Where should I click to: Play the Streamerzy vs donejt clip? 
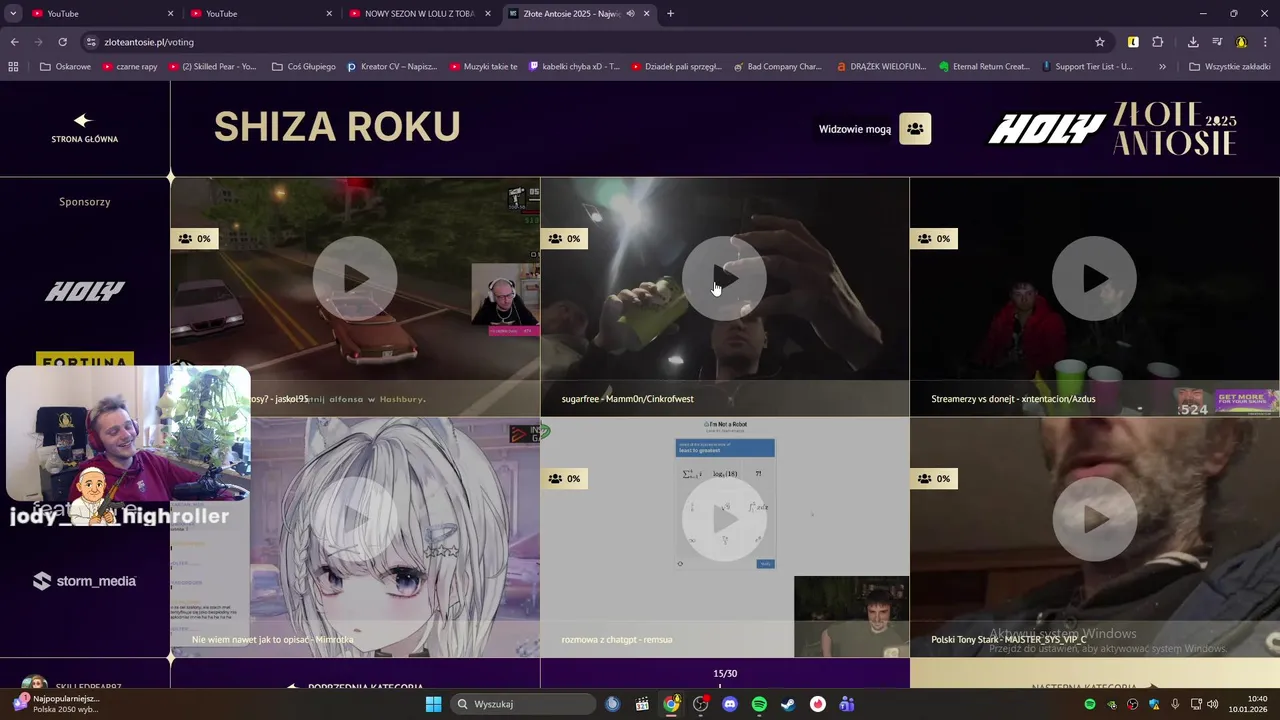[x=1095, y=279]
